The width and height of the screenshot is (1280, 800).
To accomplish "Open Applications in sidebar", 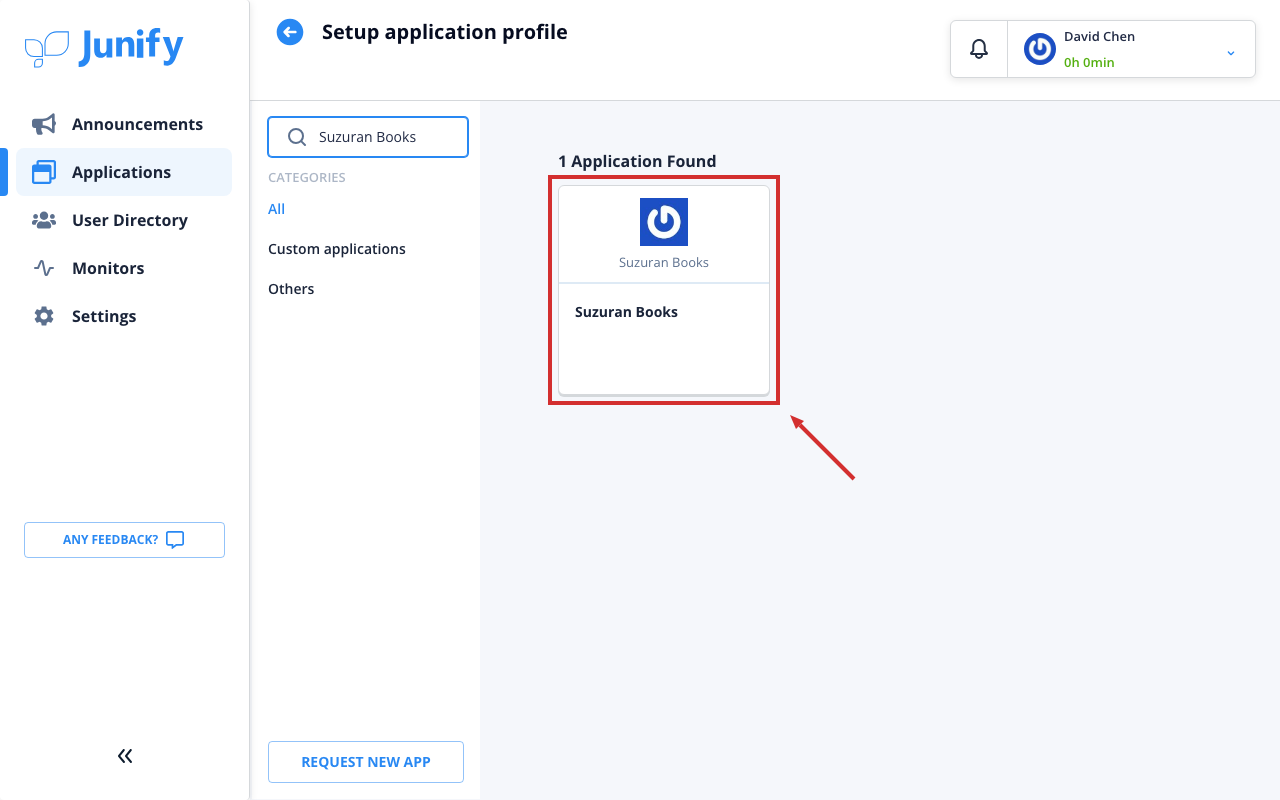I will 124,172.
